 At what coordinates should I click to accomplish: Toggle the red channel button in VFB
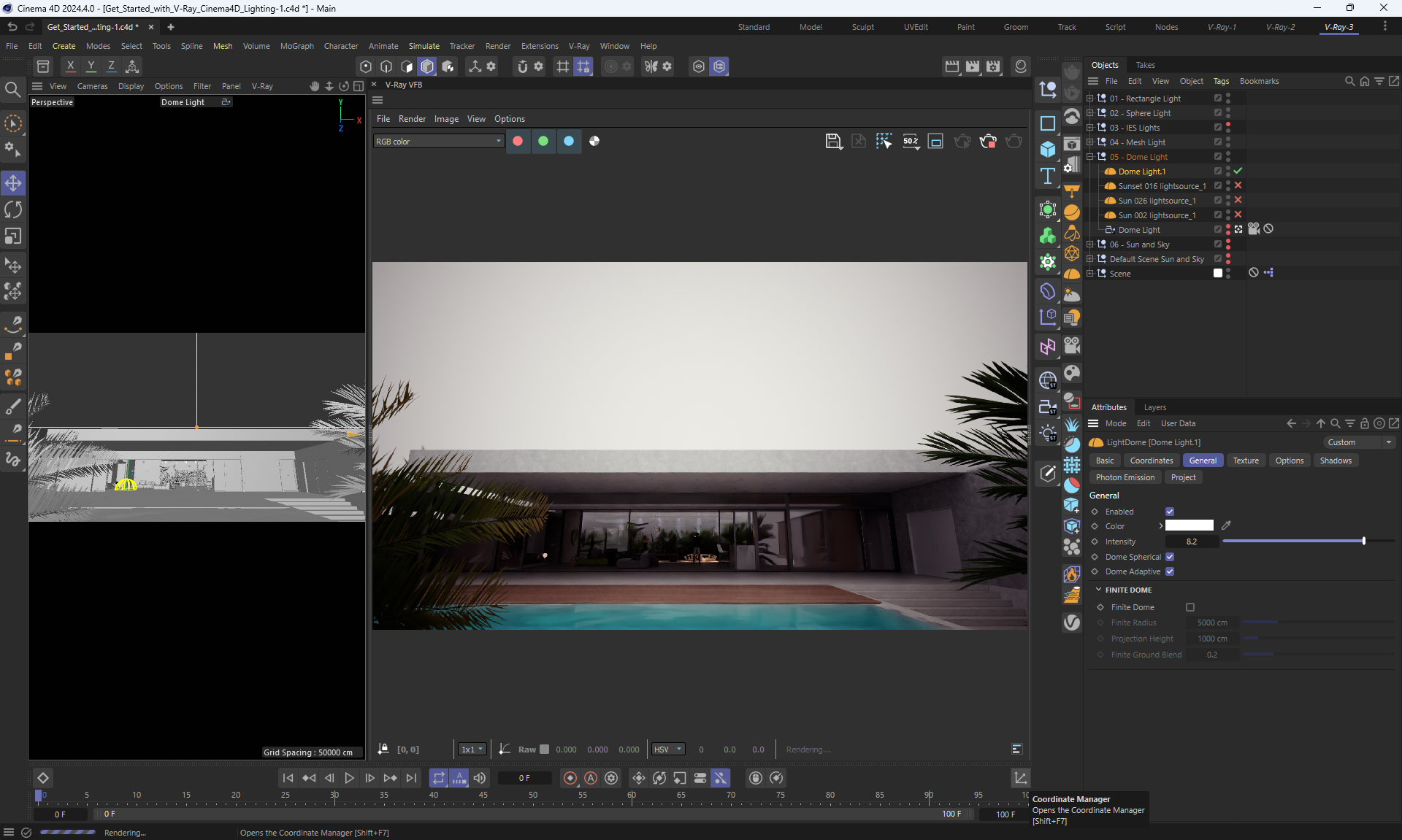pos(518,141)
